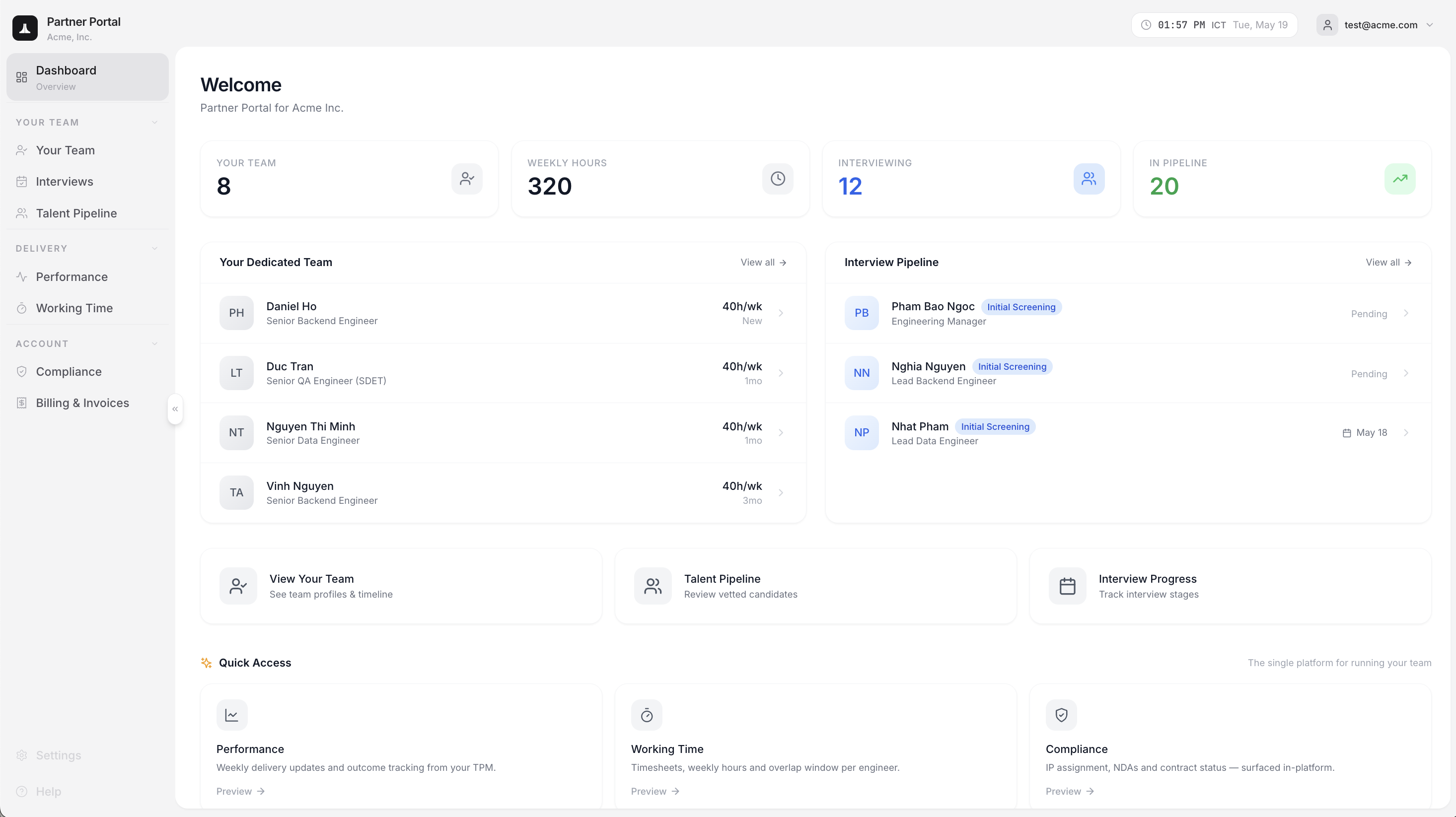1456x817 pixels.
Task: Collapse the DELIVERY sidebar section
Action: 155,249
